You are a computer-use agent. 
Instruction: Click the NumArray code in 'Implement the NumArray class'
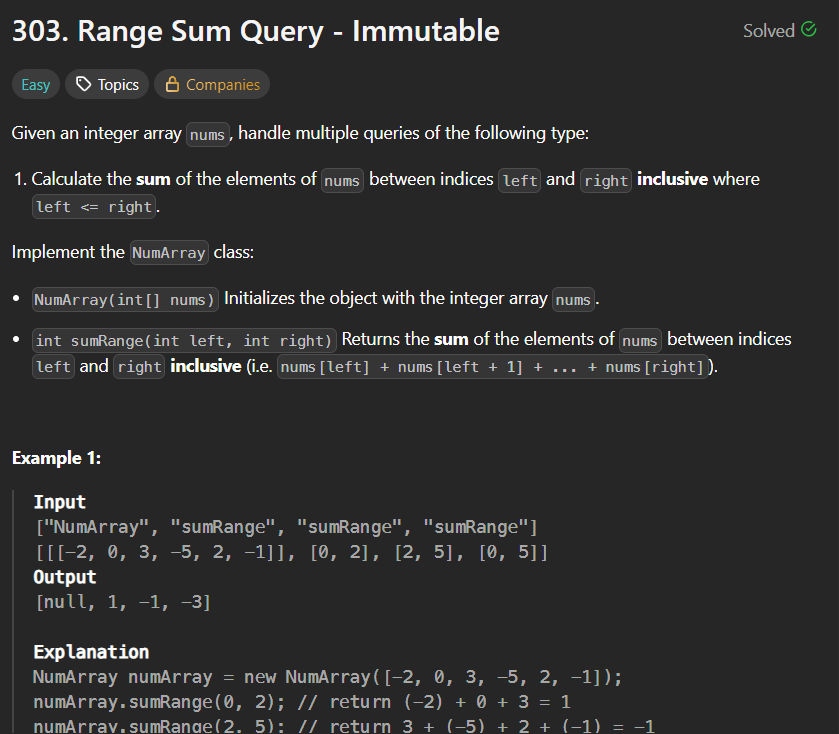point(168,253)
